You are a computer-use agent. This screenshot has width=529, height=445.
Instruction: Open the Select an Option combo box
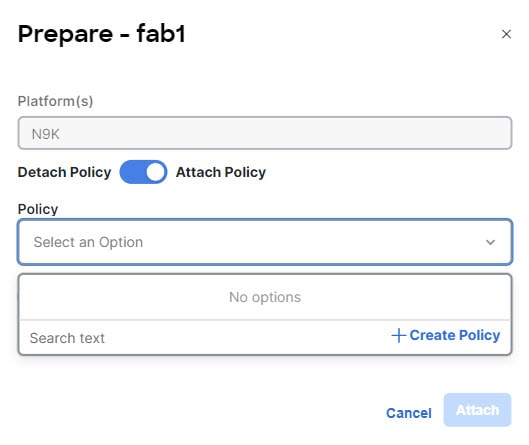[265, 242]
